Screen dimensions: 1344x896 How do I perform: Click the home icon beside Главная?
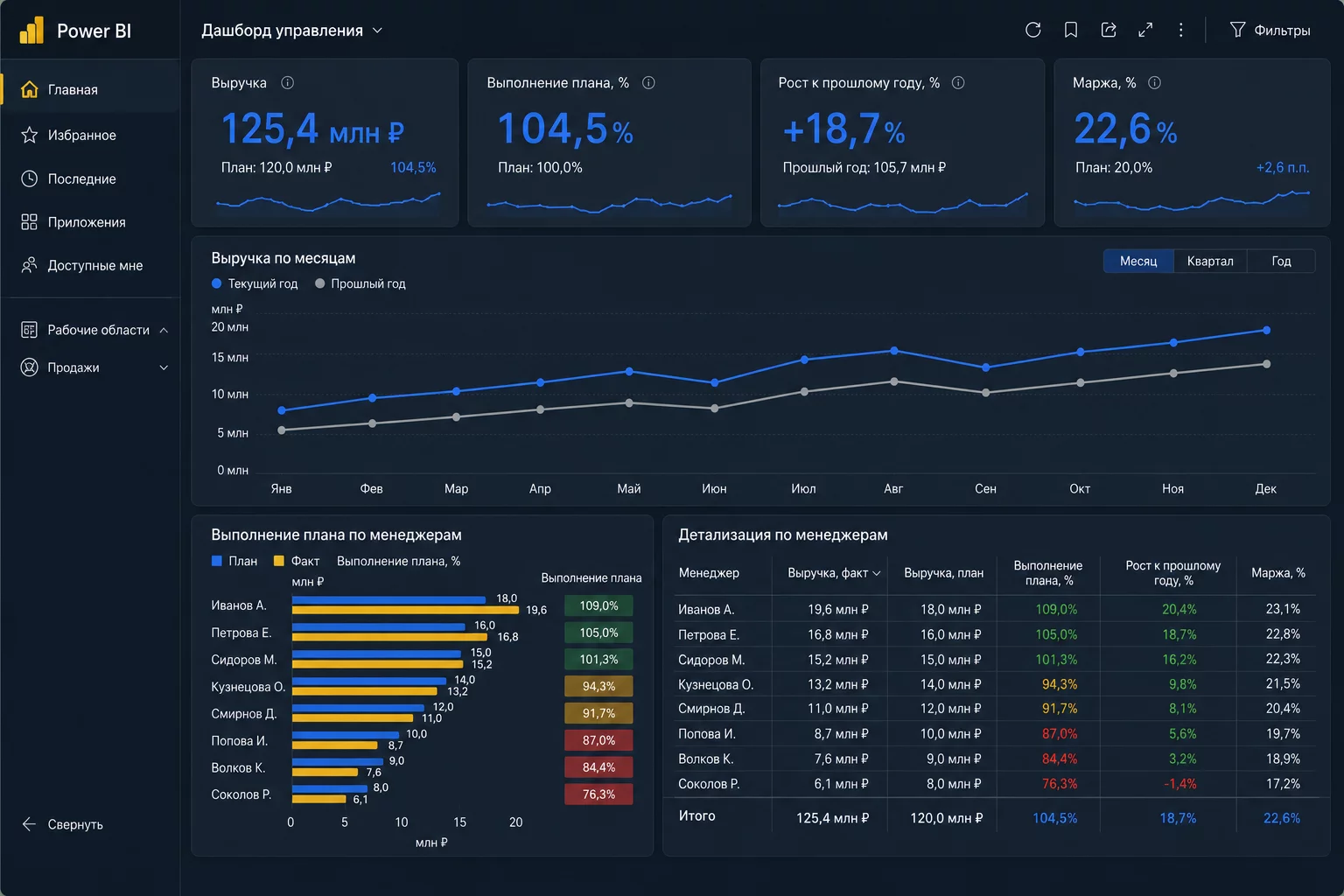point(30,89)
